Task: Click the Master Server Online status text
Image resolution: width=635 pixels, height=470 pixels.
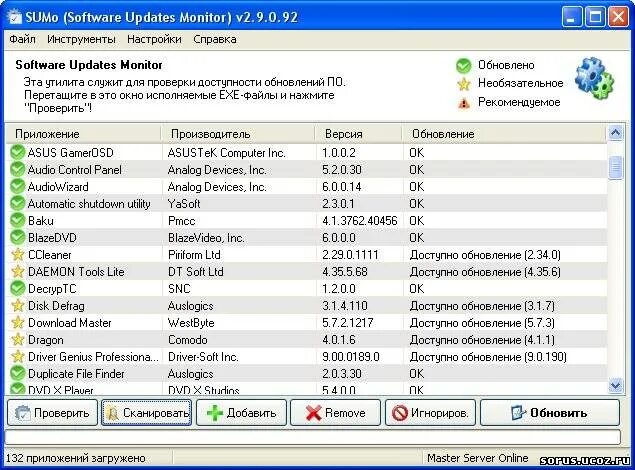Action: pos(477,458)
